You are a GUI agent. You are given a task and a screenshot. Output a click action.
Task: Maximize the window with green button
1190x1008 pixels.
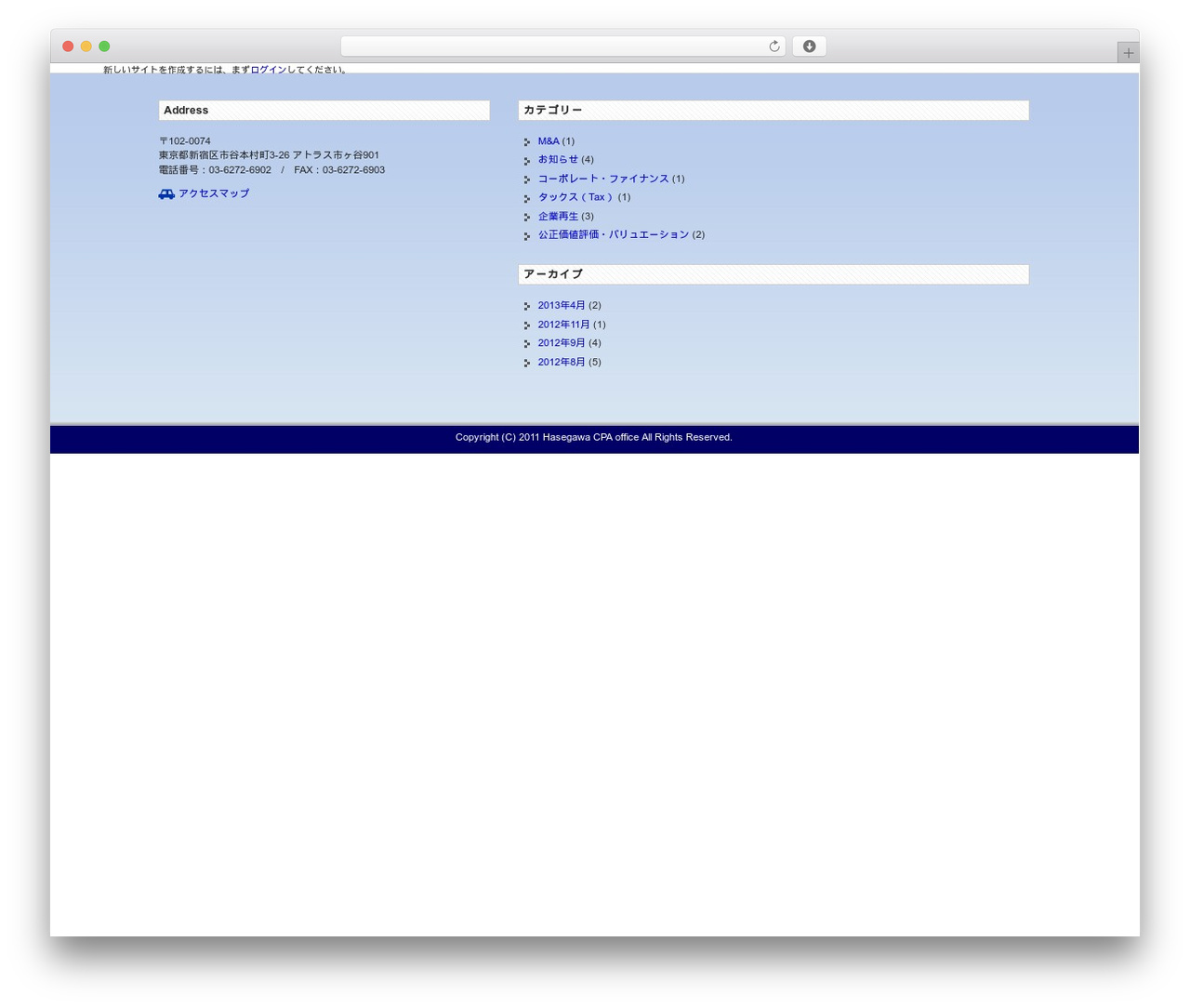coord(104,46)
